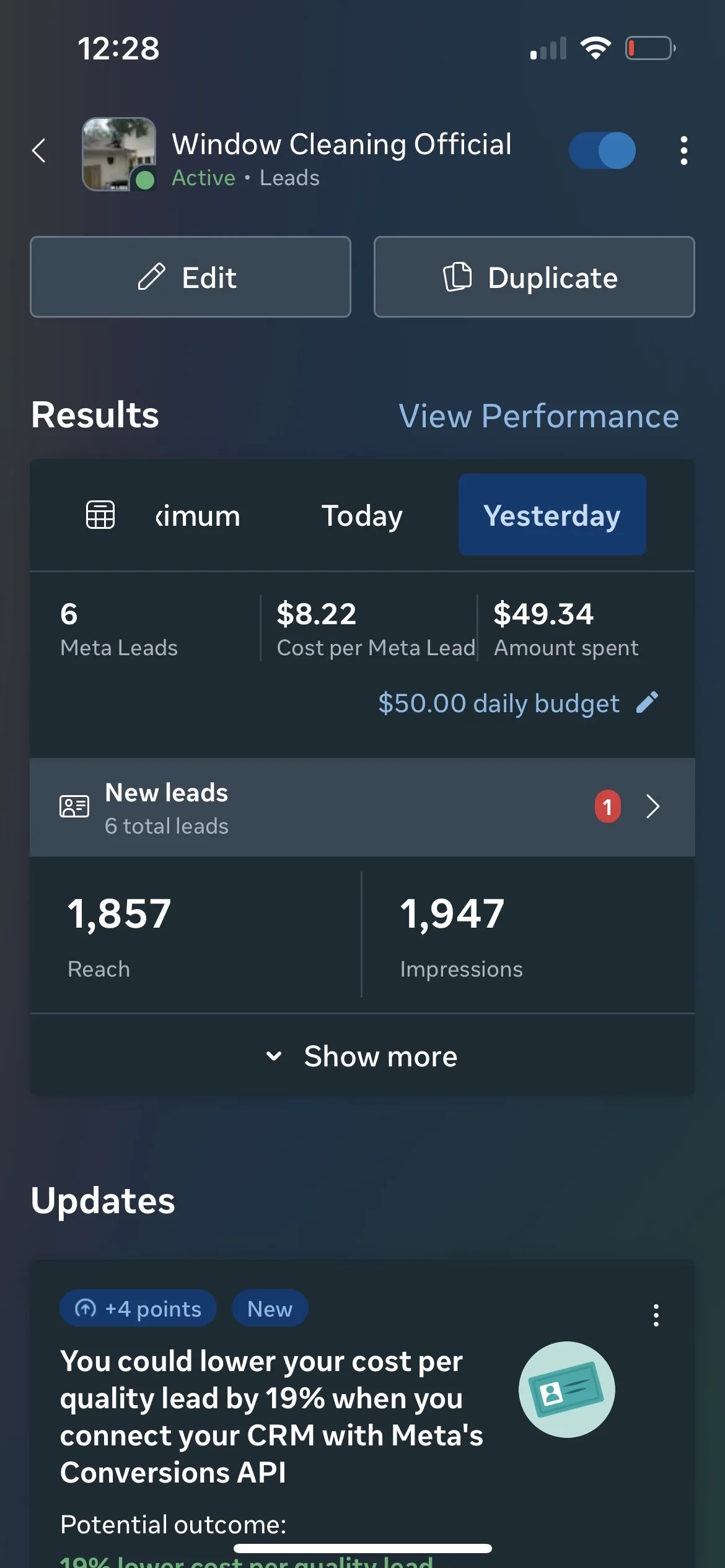Click the Duplicate button
The height and width of the screenshot is (1568, 725).
click(x=534, y=277)
